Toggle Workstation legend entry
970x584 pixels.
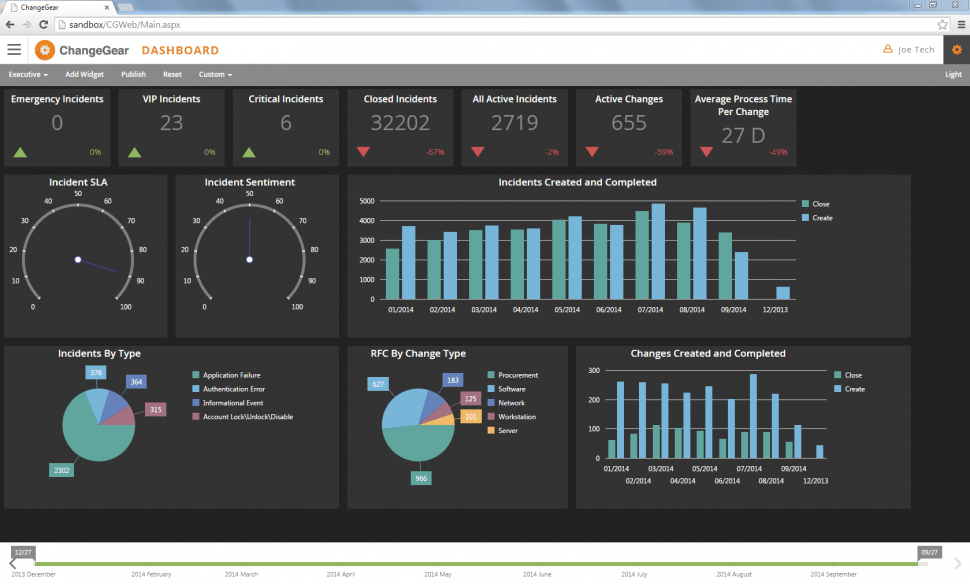pos(512,417)
